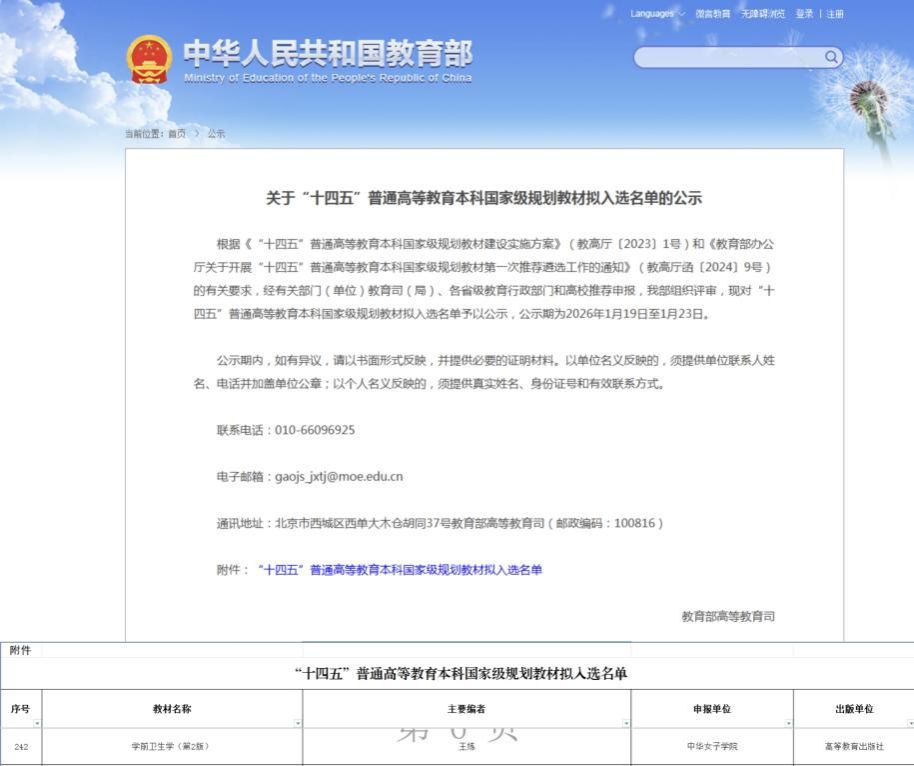Go to 首页 in the breadcrumb

coord(176,133)
